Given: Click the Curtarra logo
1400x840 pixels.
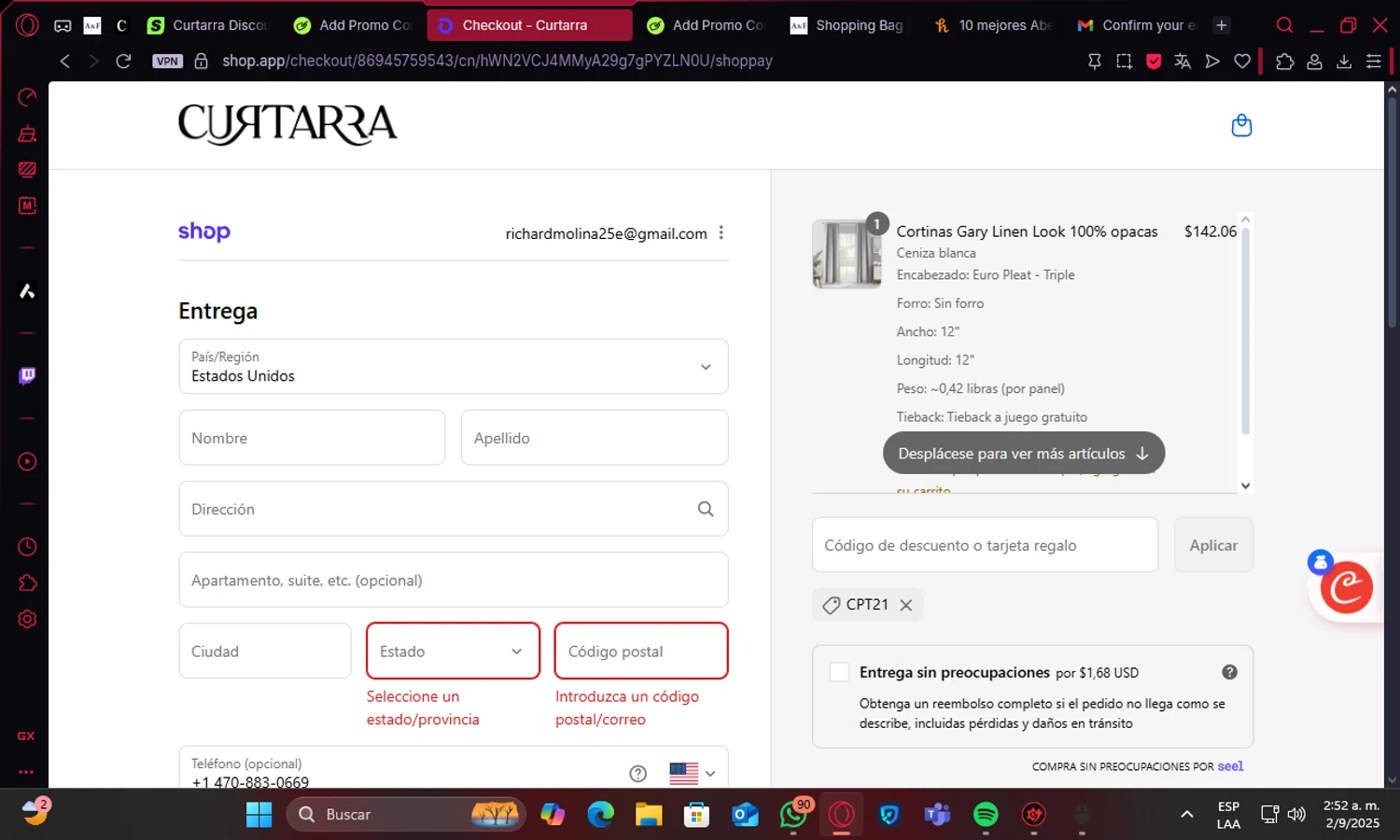Looking at the screenshot, I should click(x=287, y=124).
